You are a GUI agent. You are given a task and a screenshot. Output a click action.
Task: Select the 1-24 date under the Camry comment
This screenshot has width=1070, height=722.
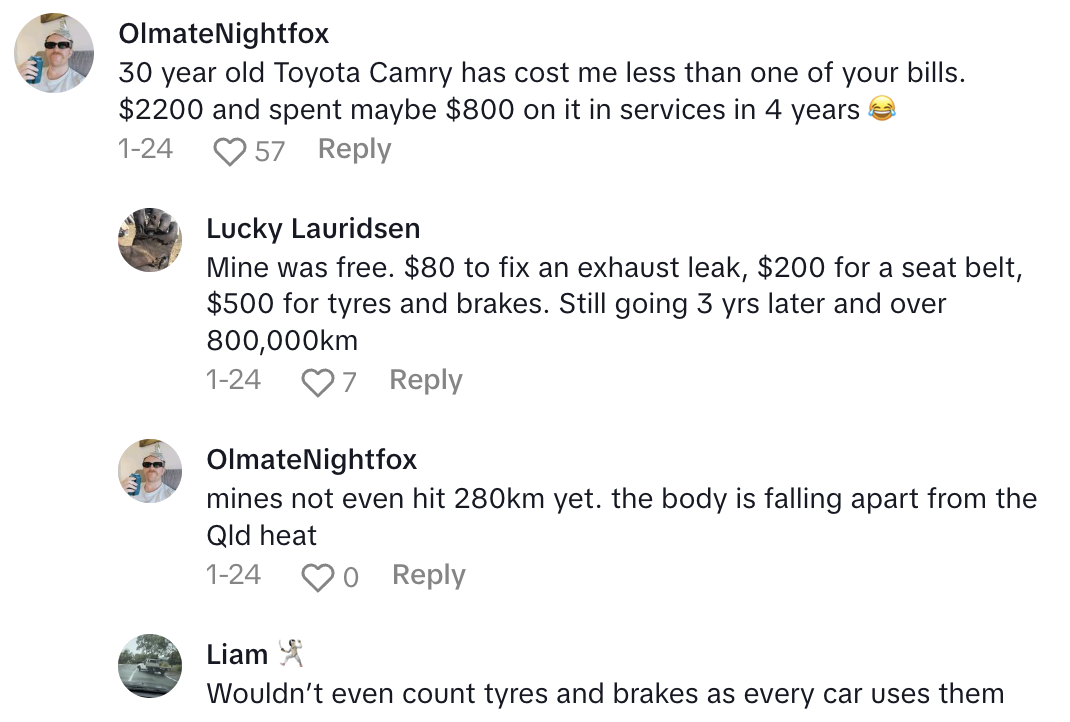[145, 150]
